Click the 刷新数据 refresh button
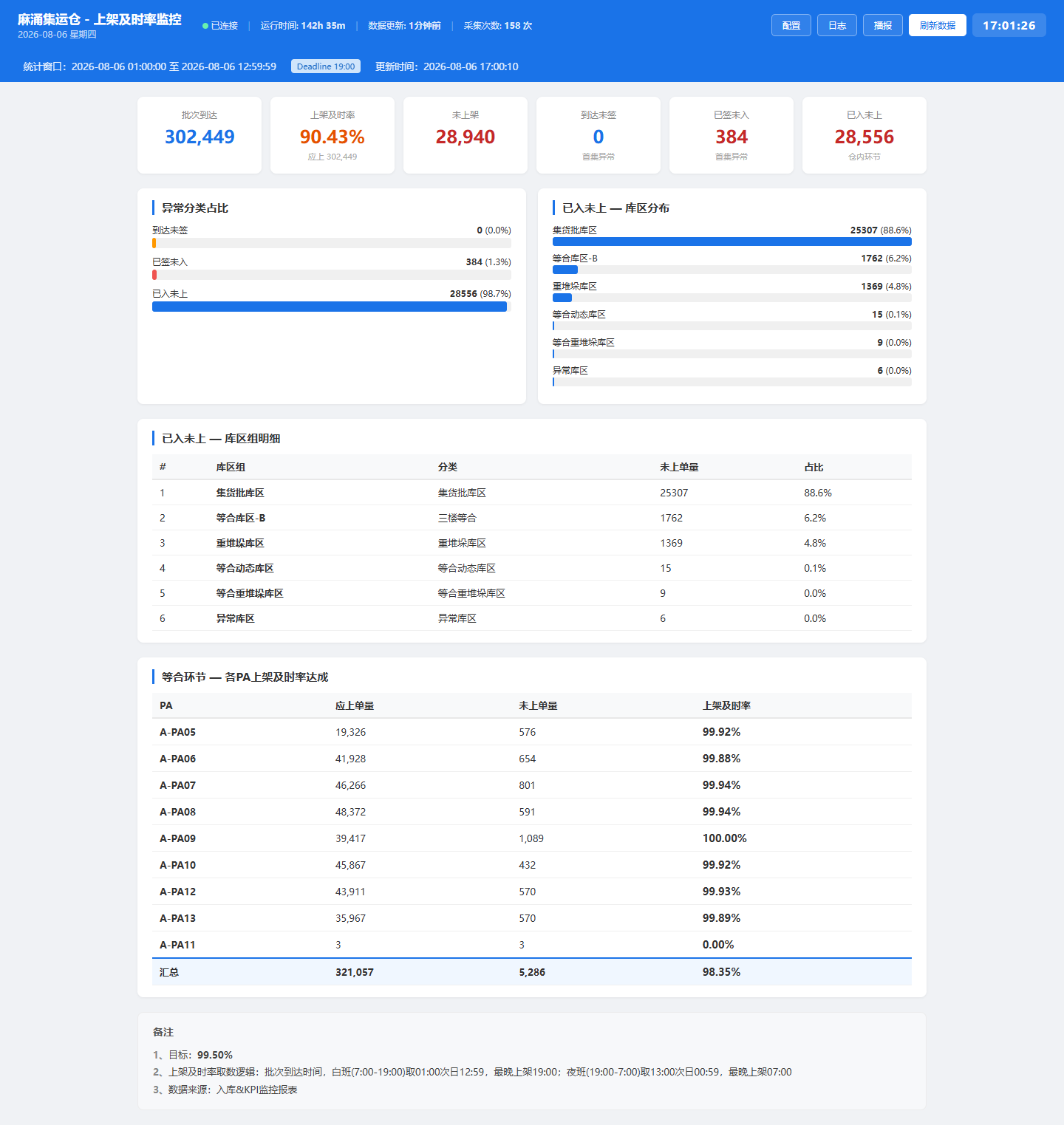Image resolution: width=1064 pixels, height=1125 pixels. [938, 25]
